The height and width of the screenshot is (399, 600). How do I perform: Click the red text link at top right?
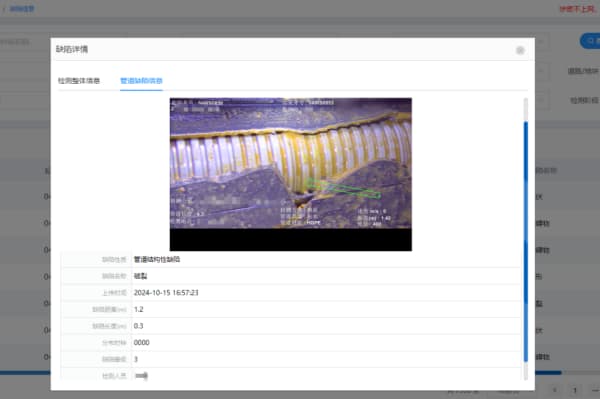pos(577,9)
